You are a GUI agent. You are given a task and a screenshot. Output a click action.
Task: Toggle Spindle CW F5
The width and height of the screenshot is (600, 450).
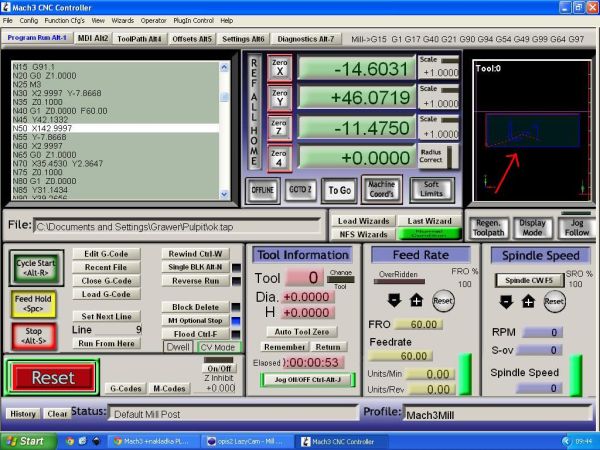pos(529,280)
